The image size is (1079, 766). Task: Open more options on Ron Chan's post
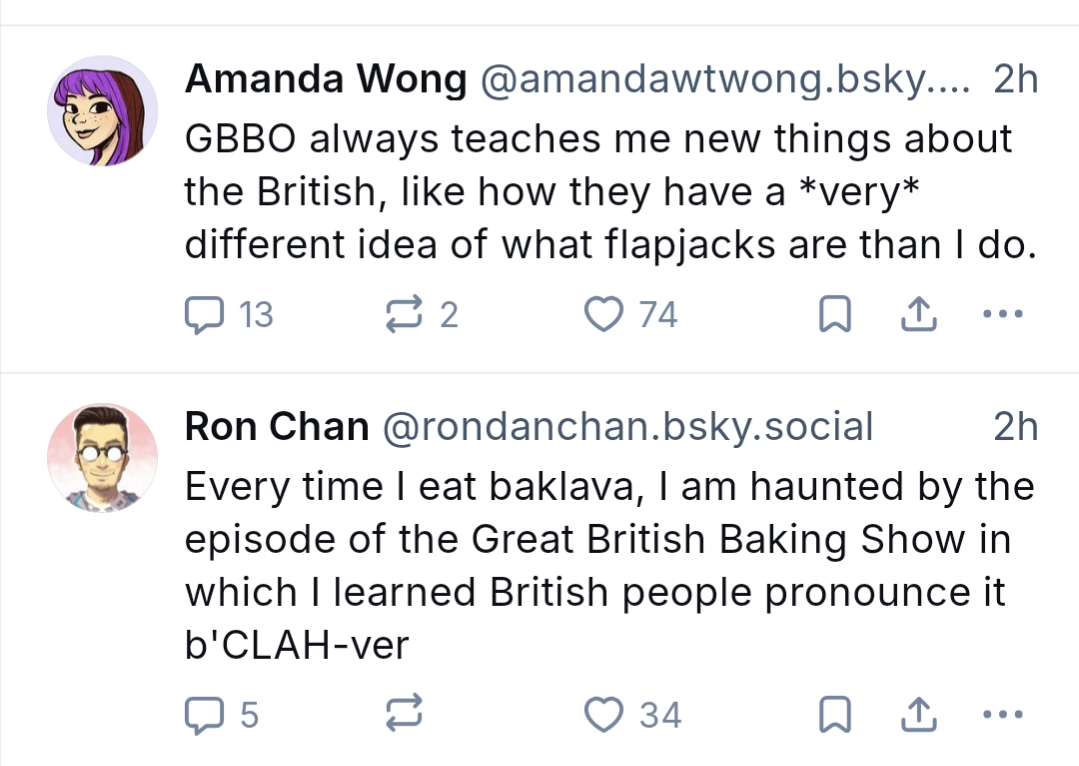coord(1003,715)
